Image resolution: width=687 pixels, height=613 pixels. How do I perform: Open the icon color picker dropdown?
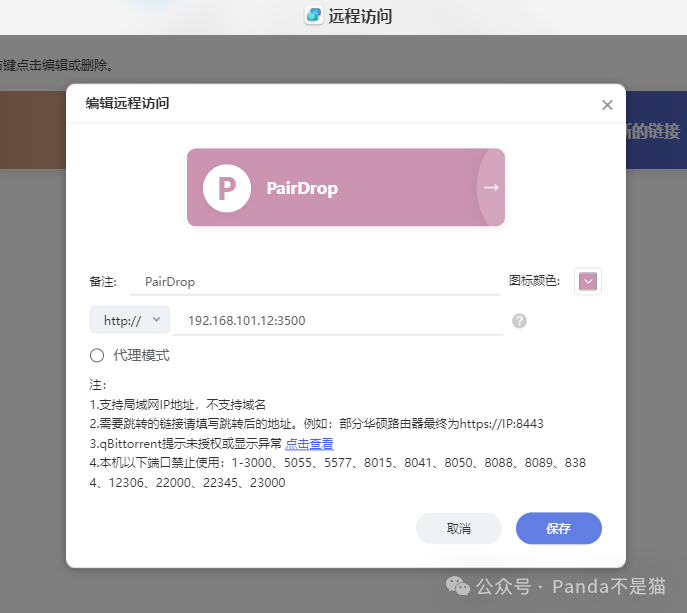click(x=588, y=281)
